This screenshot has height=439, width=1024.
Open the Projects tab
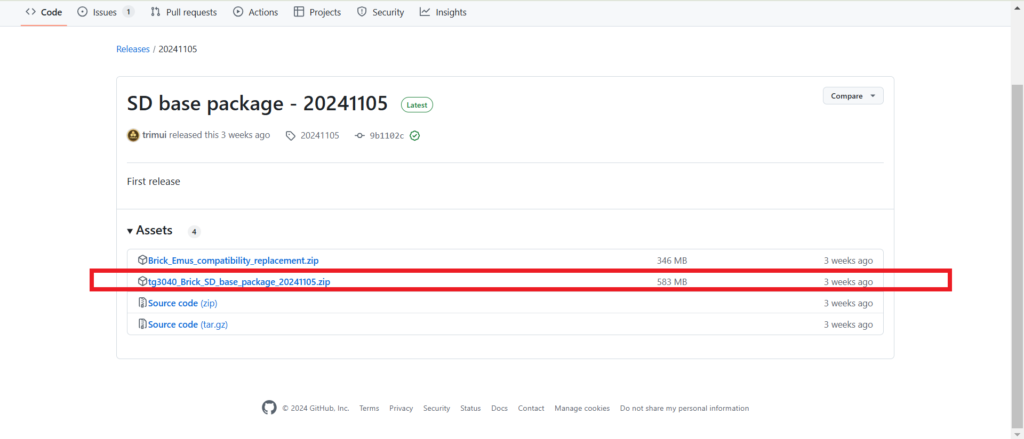coord(317,12)
